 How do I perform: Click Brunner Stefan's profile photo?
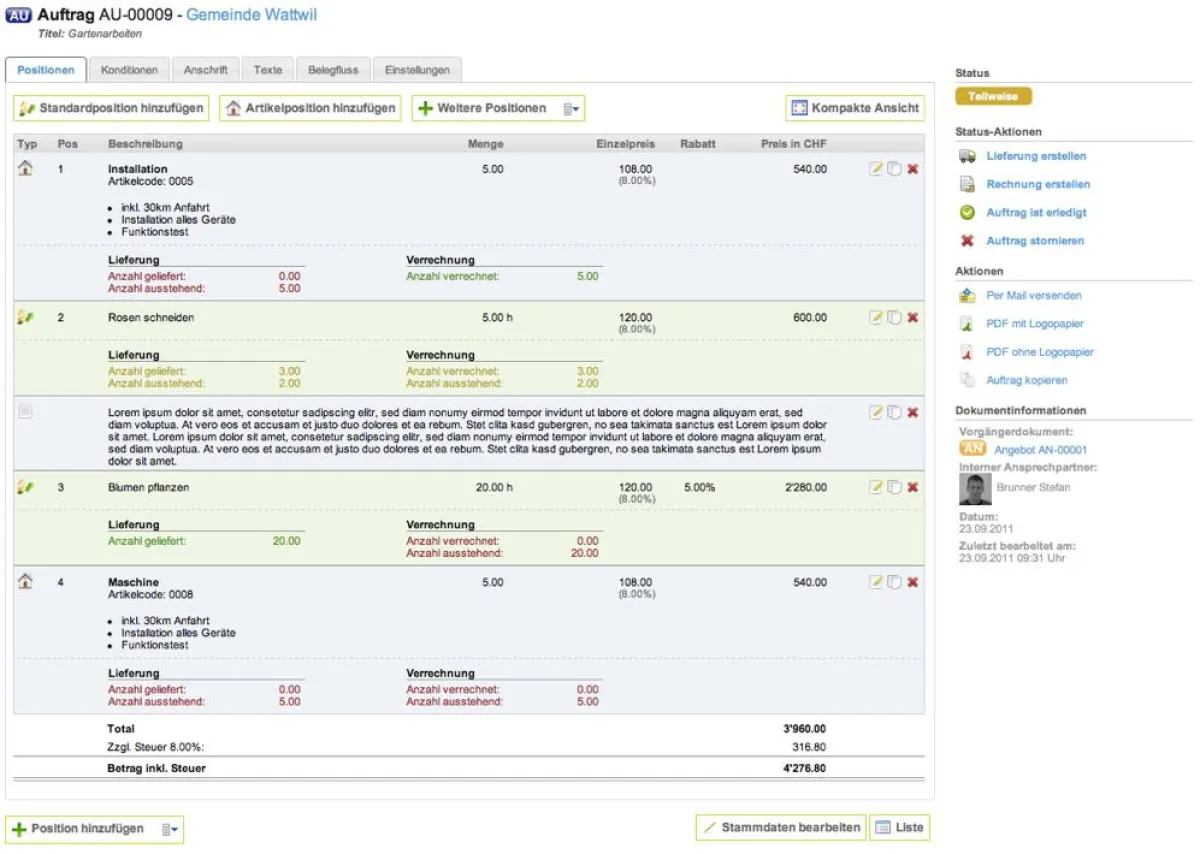pos(975,488)
